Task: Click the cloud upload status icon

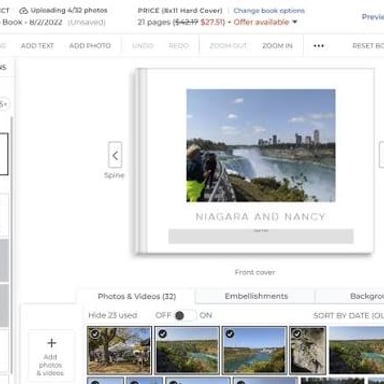Action: (24, 11)
